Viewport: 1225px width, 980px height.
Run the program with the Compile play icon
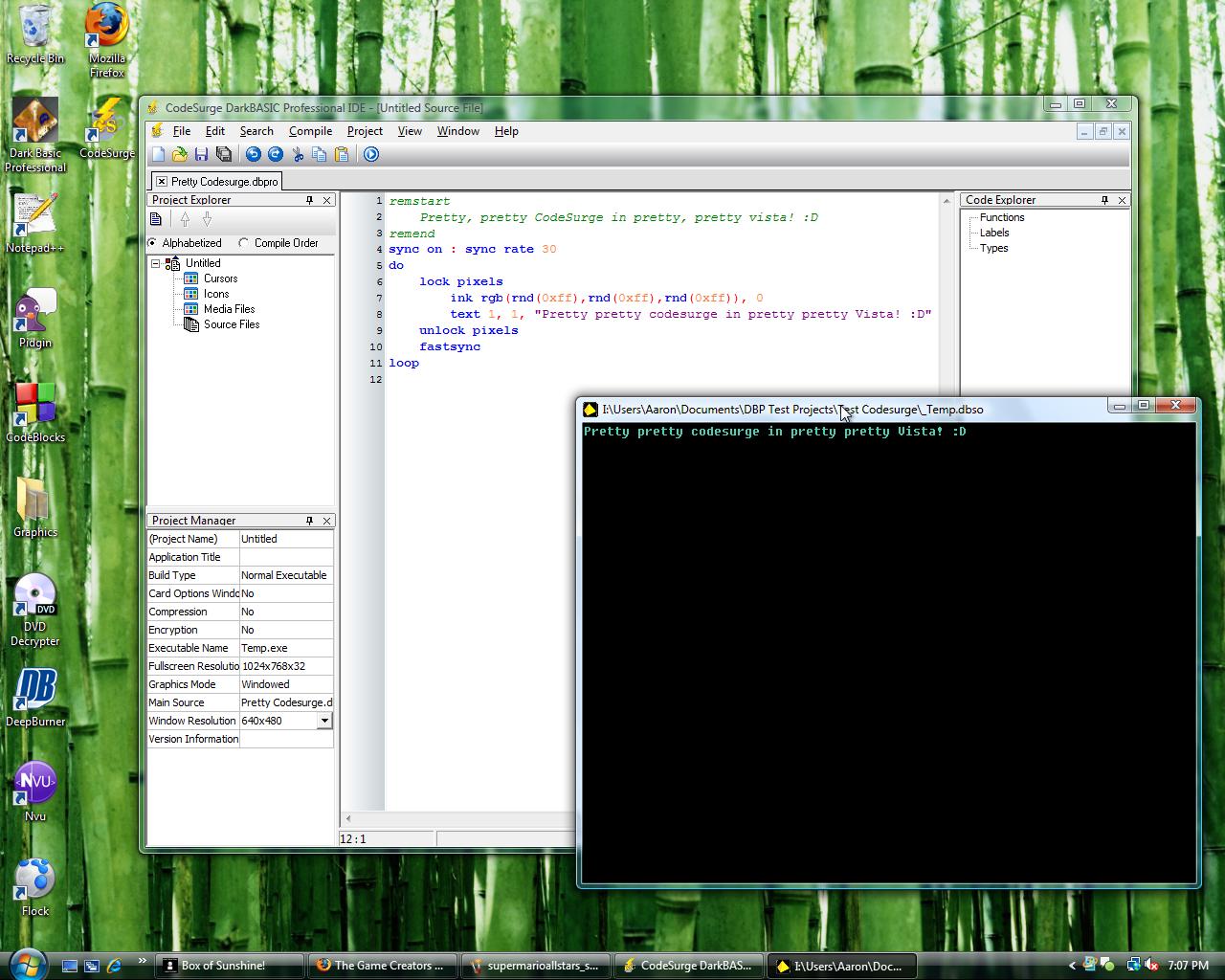(371, 154)
